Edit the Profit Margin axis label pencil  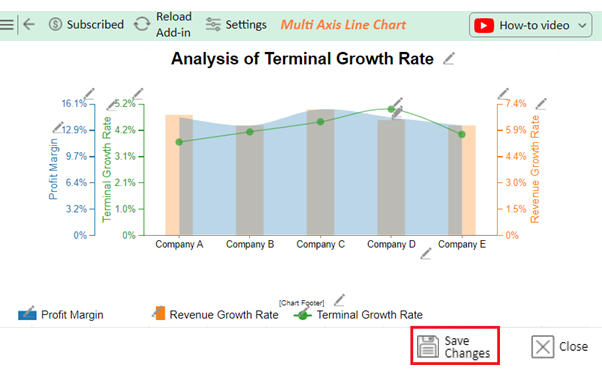(x=58, y=127)
